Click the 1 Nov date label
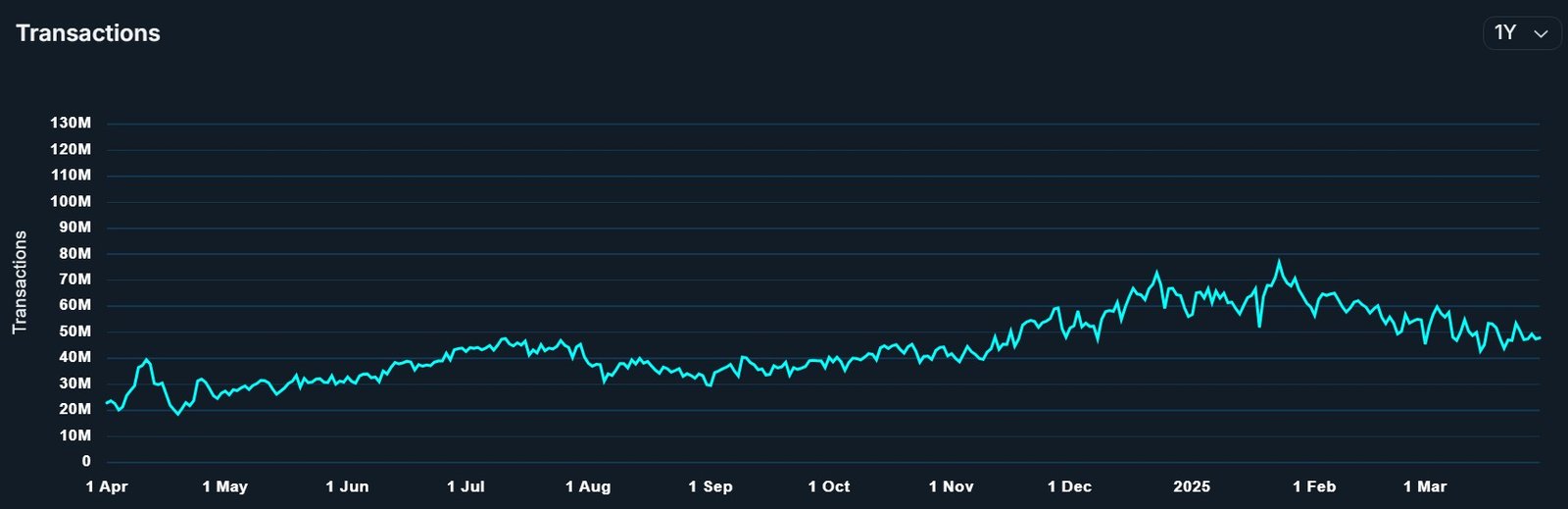 (952, 486)
